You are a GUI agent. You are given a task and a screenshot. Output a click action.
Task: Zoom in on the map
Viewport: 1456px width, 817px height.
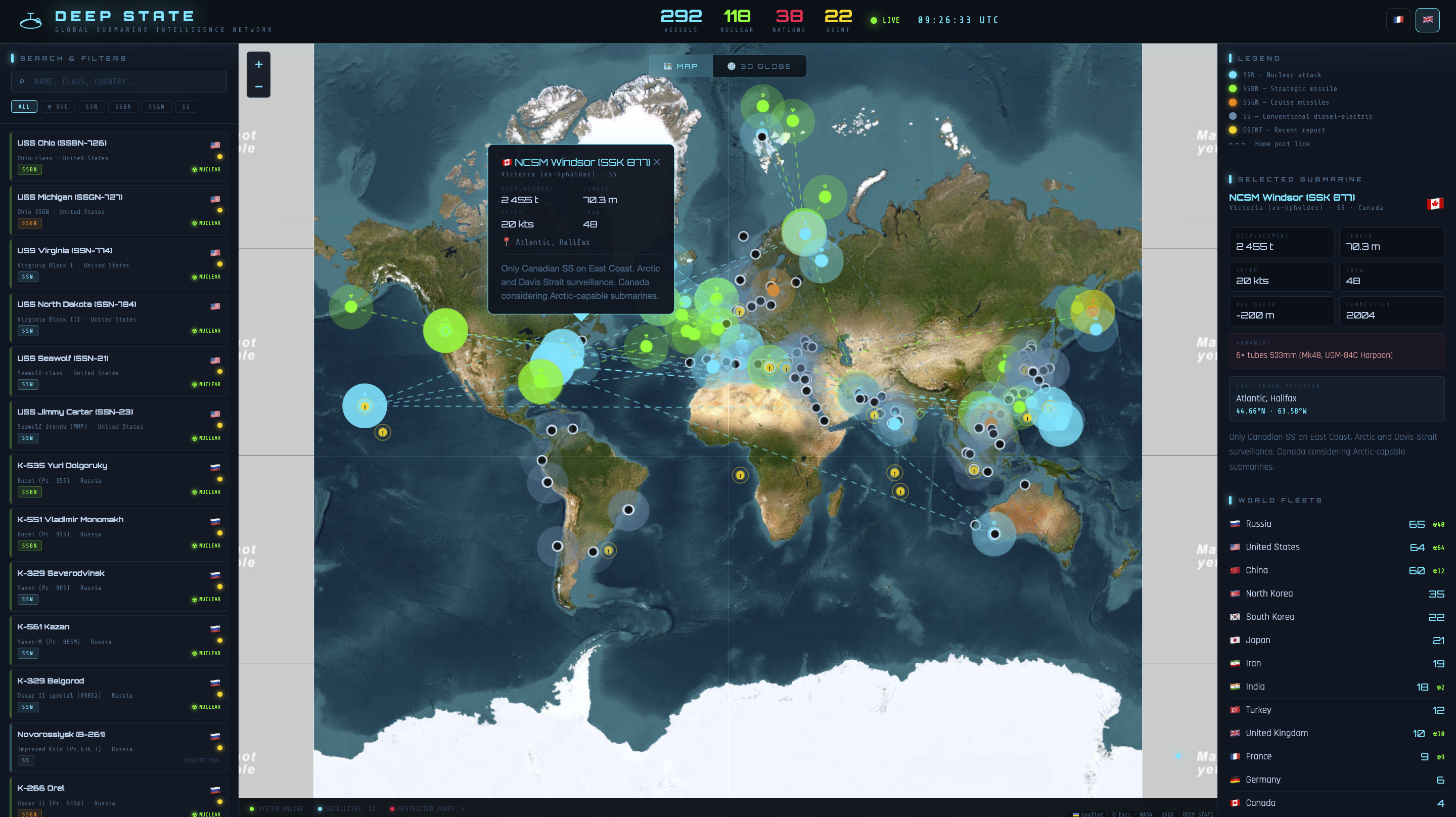[x=258, y=64]
